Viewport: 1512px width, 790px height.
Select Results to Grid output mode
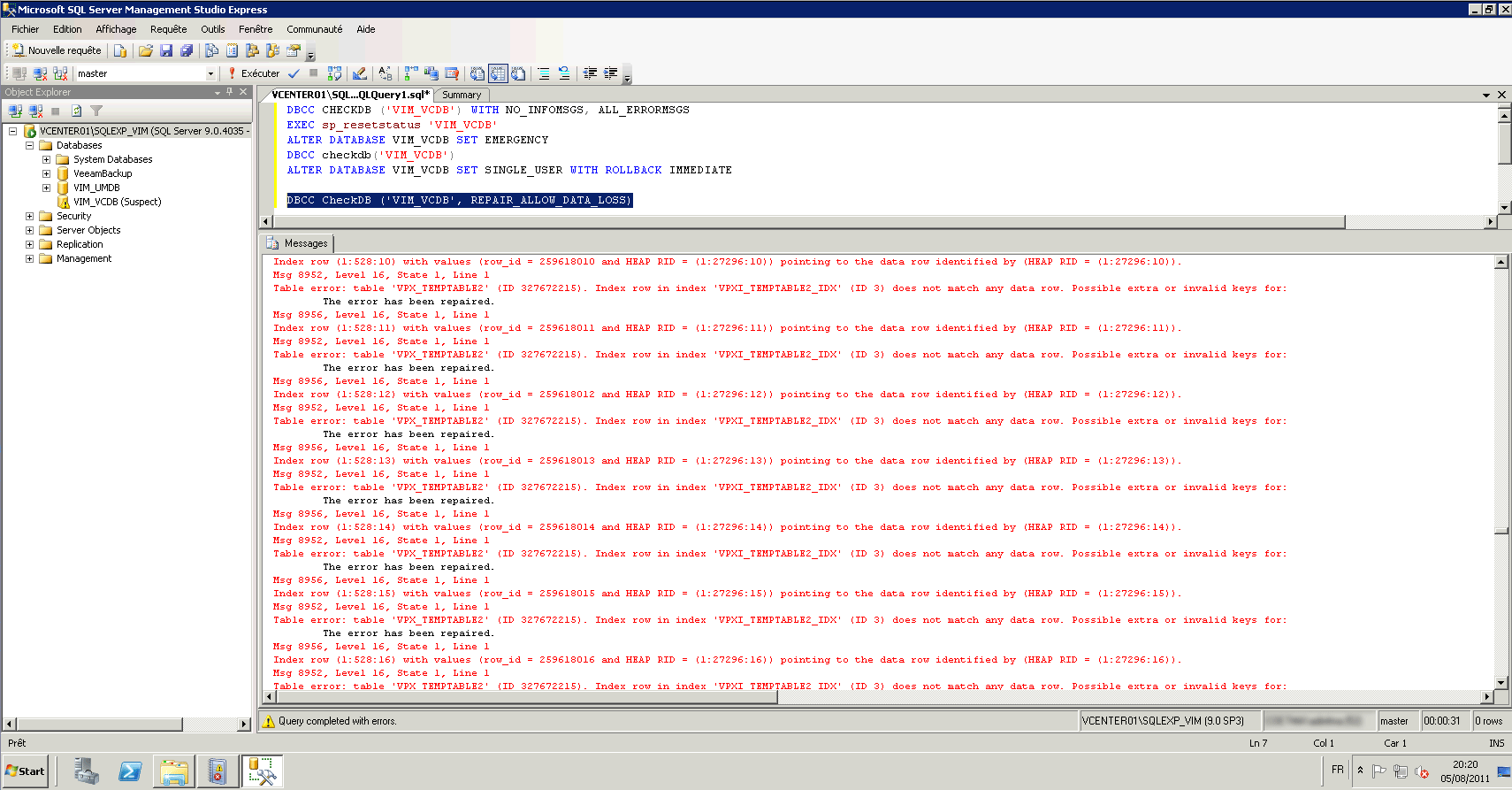[x=498, y=73]
